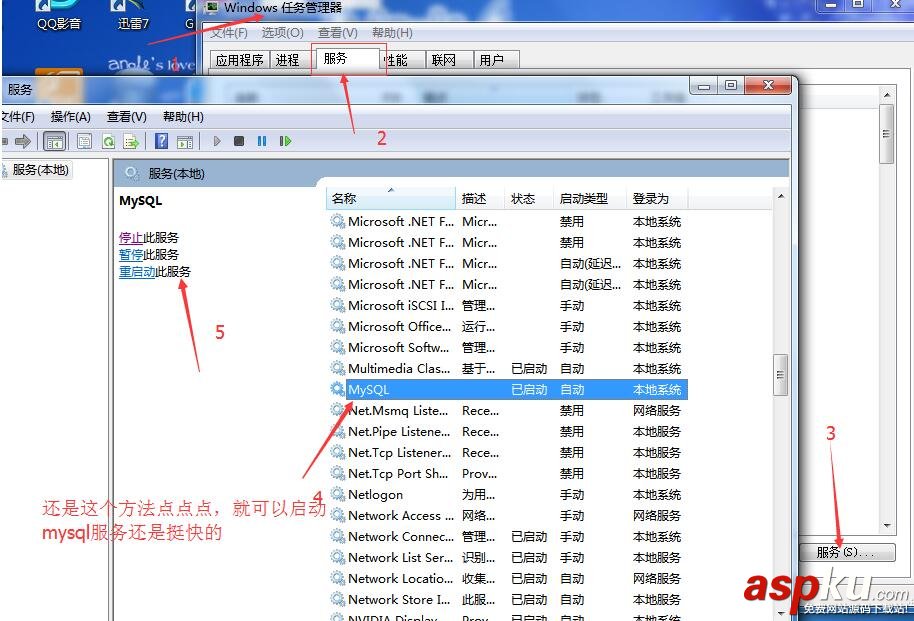Click the Start Service play icon

217,141
